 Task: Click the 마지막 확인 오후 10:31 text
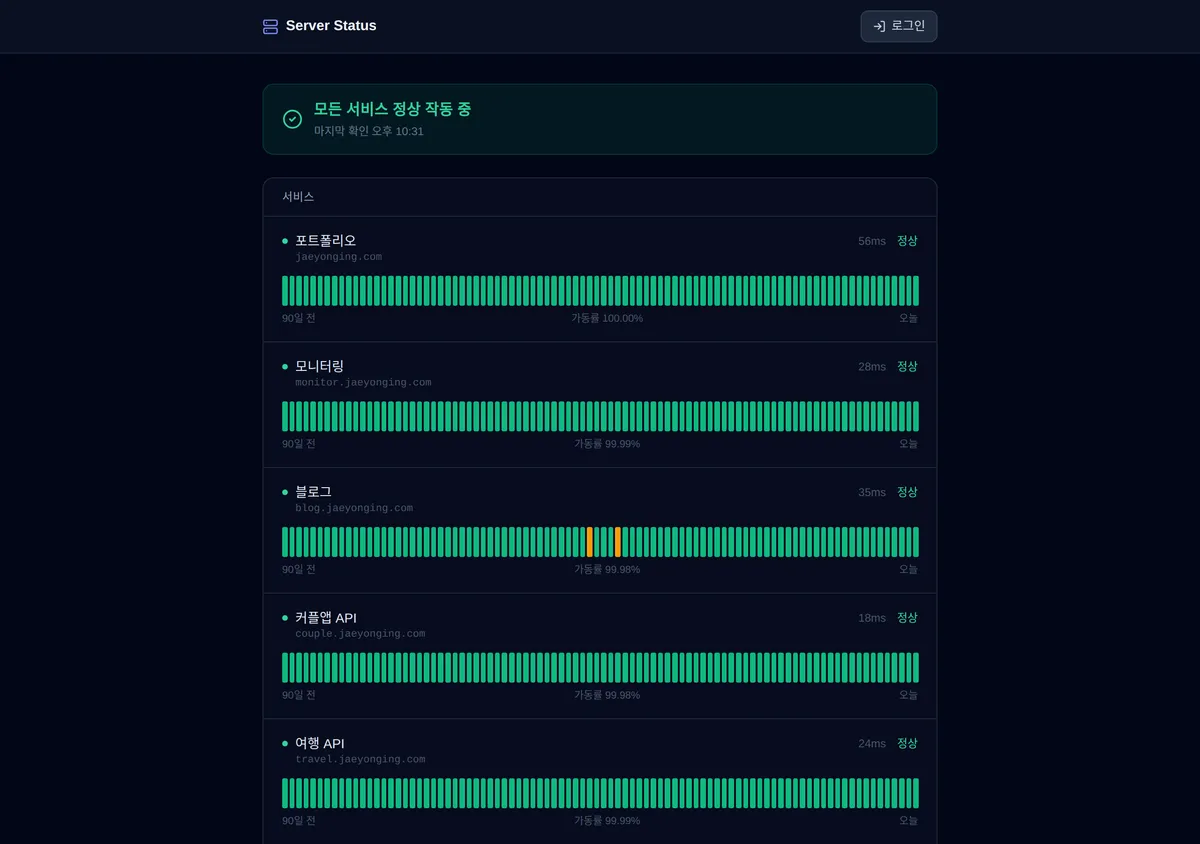pyautogui.click(x=369, y=131)
